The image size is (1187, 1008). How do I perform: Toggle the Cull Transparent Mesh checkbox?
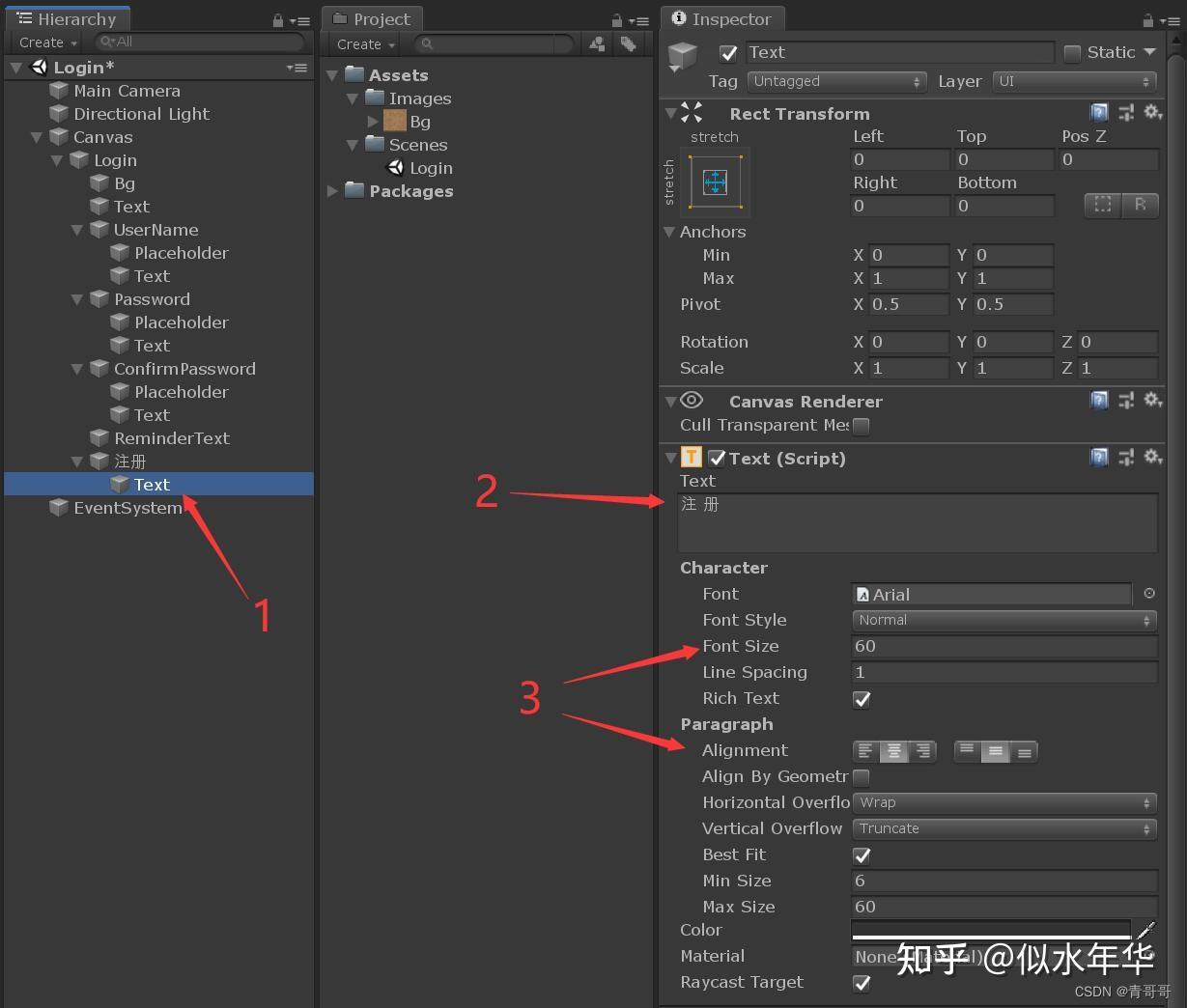click(860, 426)
